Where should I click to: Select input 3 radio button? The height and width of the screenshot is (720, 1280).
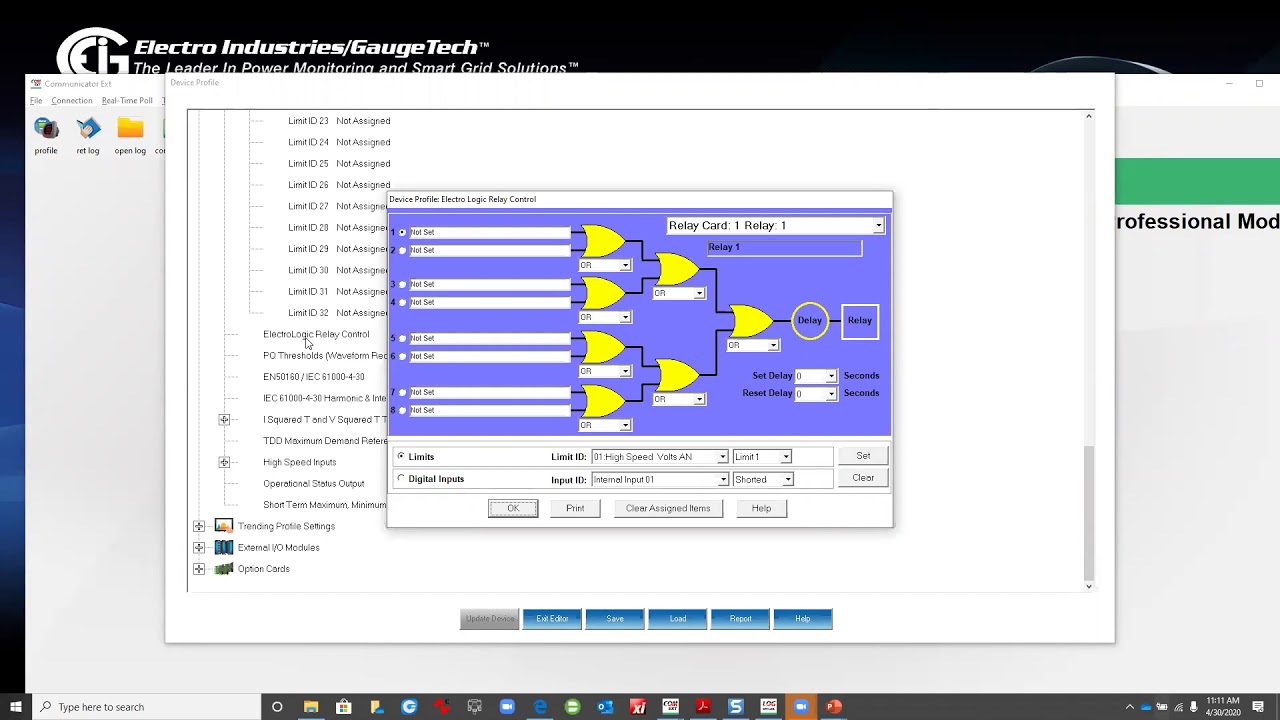(403, 284)
